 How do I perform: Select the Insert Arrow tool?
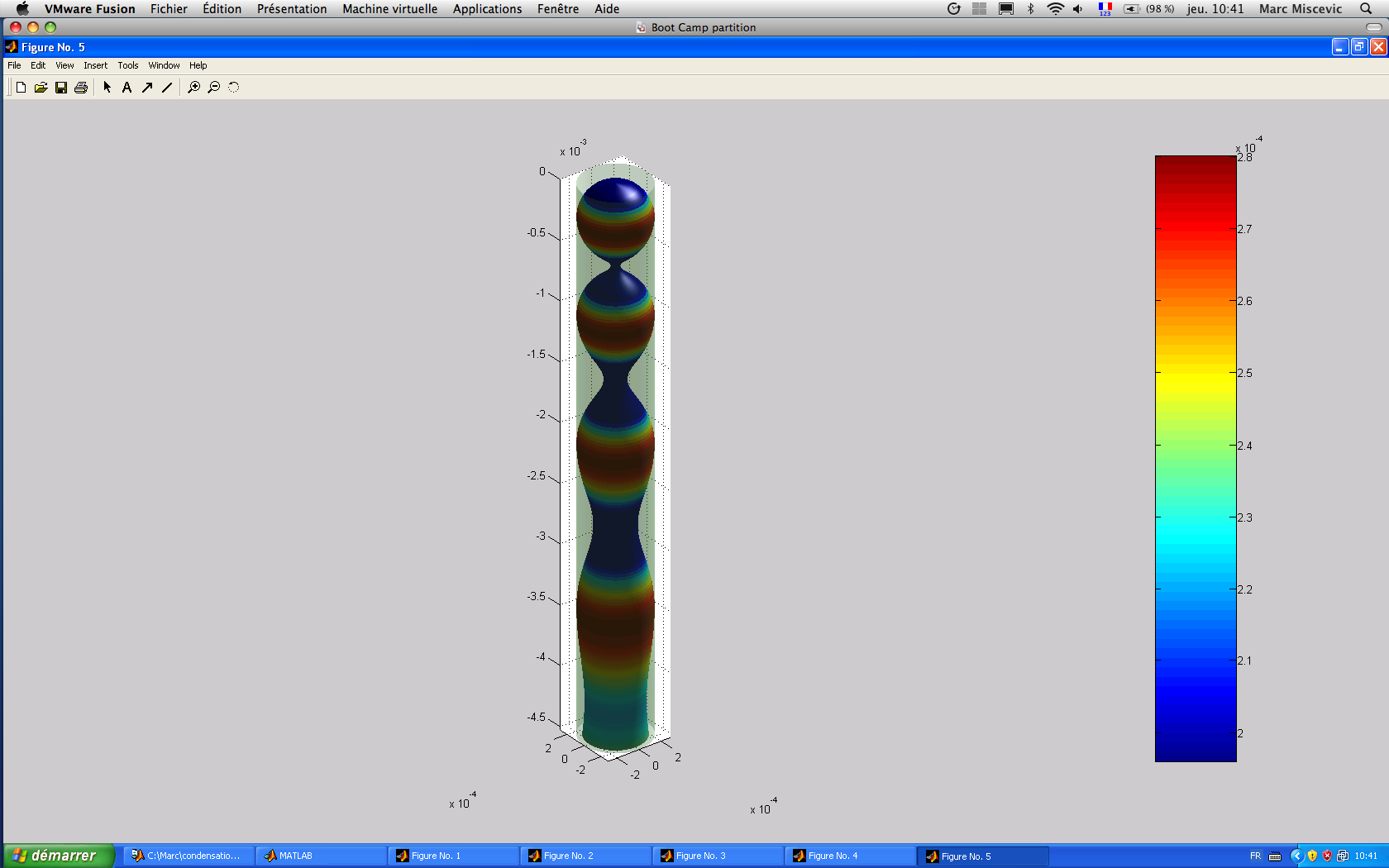[147, 88]
